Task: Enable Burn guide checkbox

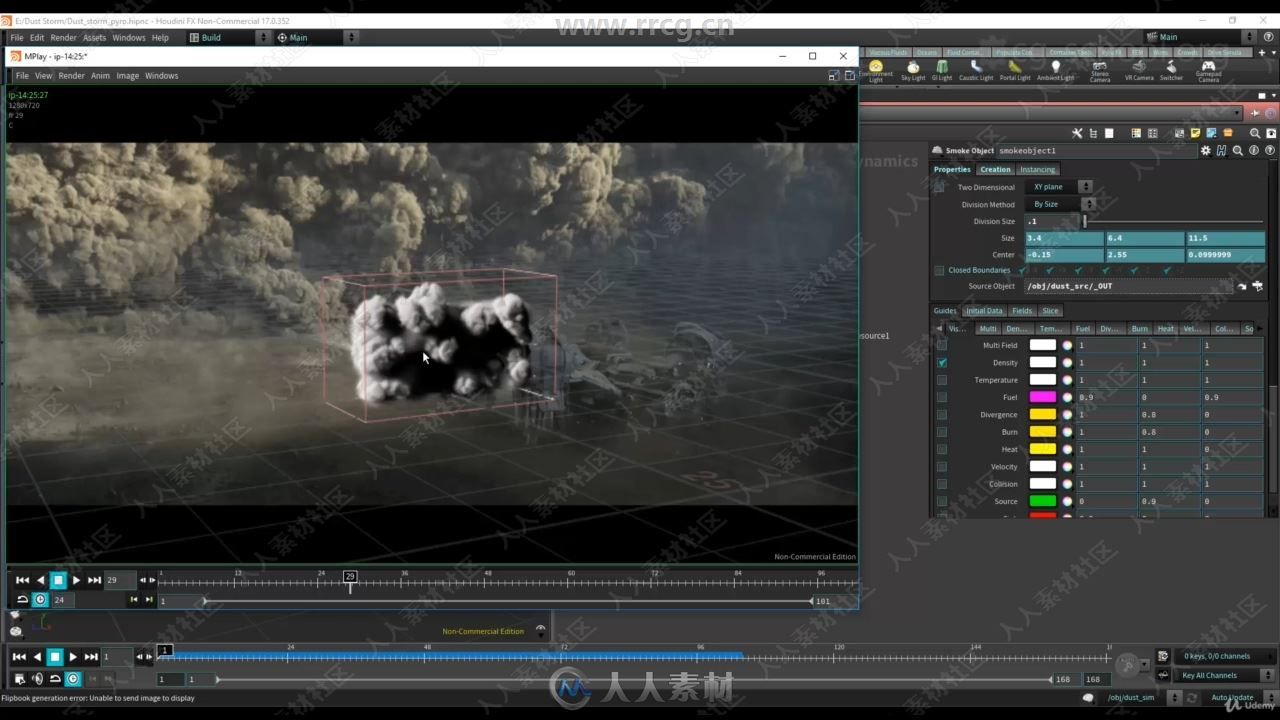Action: coord(941,432)
